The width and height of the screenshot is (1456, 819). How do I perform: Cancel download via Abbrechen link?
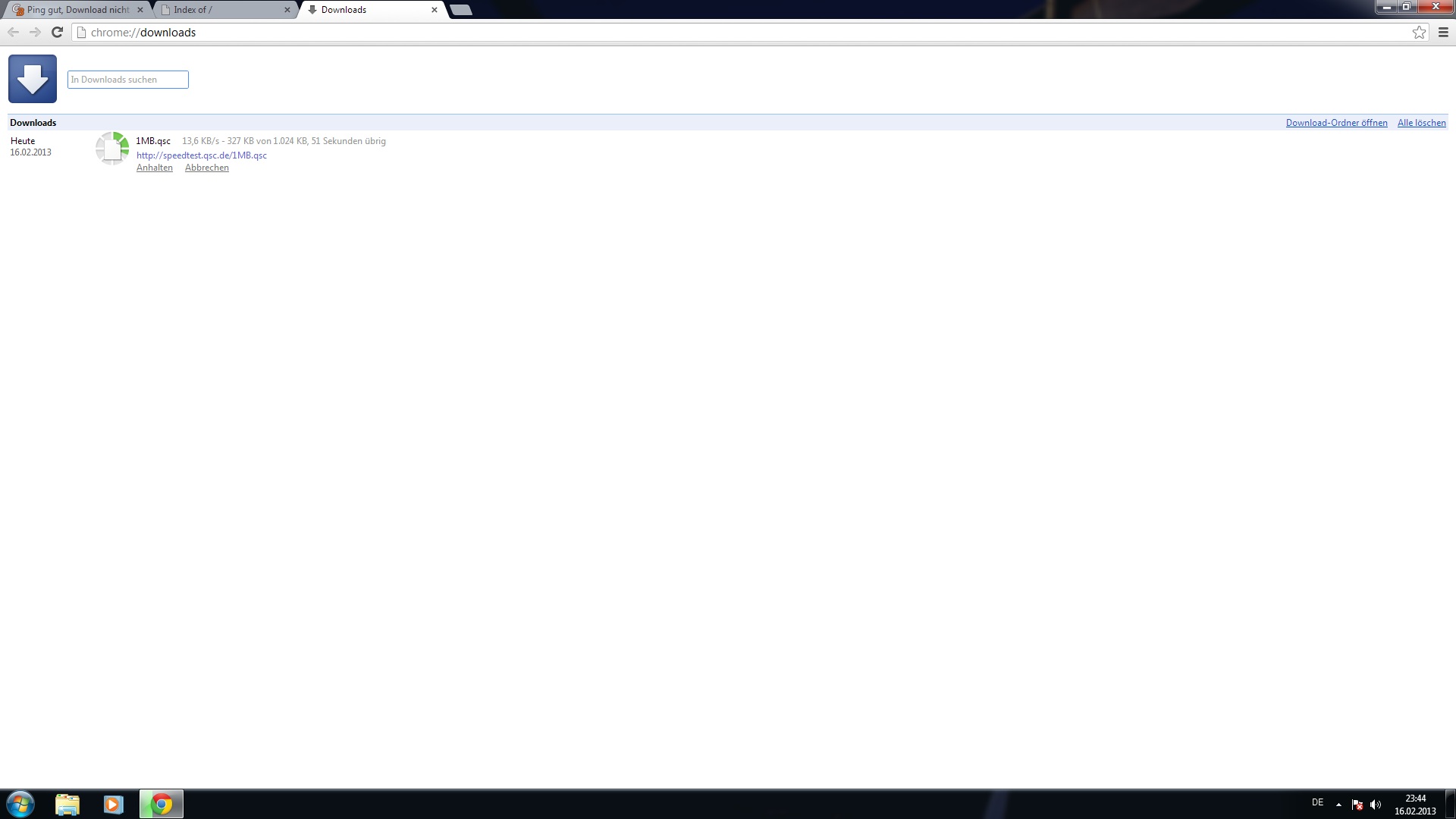click(206, 168)
